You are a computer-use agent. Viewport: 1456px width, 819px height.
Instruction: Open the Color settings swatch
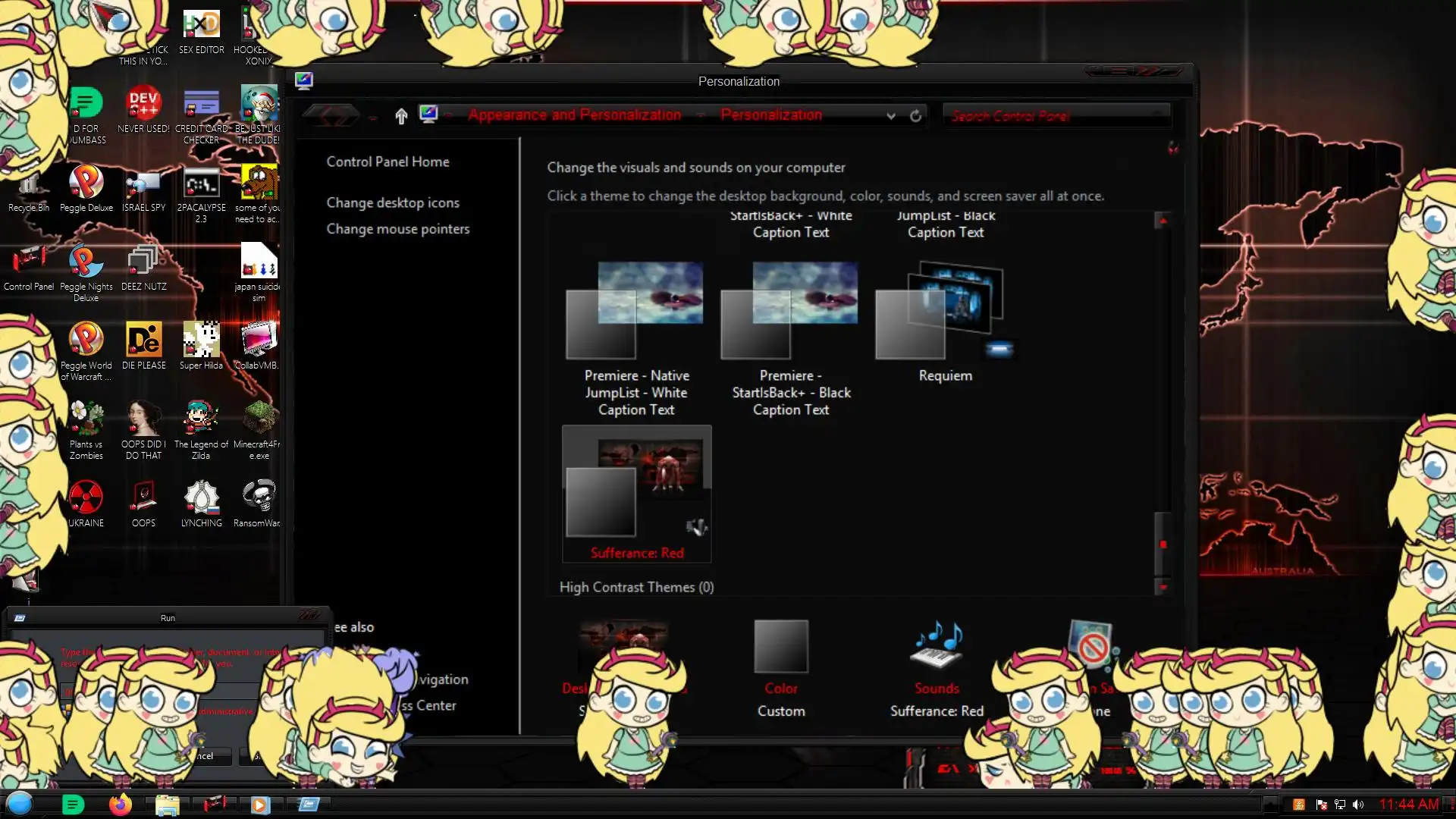pos(780,647)
